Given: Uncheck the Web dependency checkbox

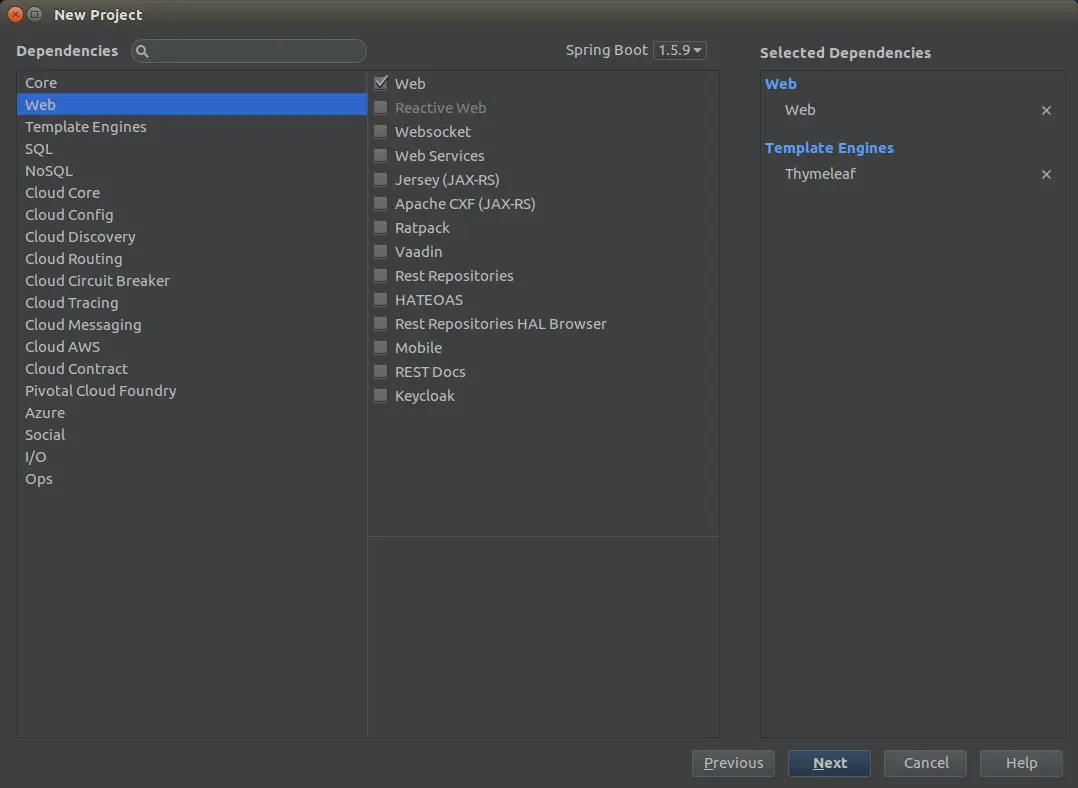Looking at the screenshot, I should 380,83.
